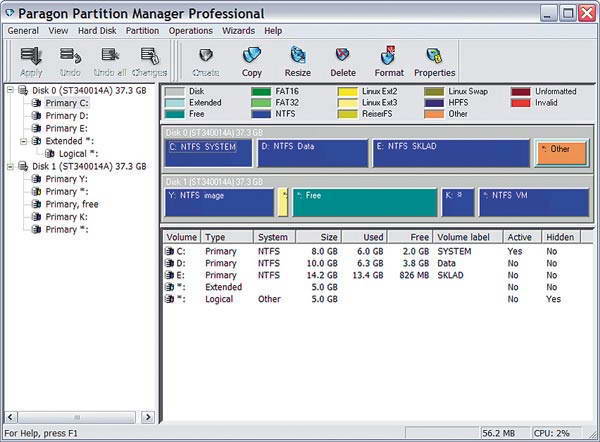Open the Wizards menu

click(x=238, y=31)
